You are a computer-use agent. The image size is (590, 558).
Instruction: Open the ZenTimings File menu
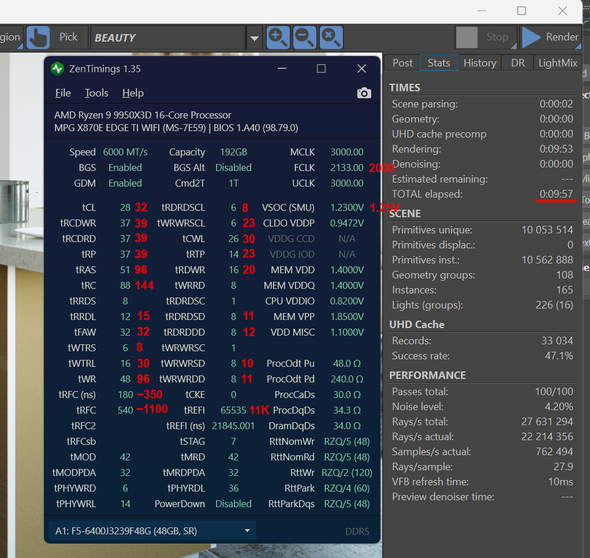pos(63,93)
